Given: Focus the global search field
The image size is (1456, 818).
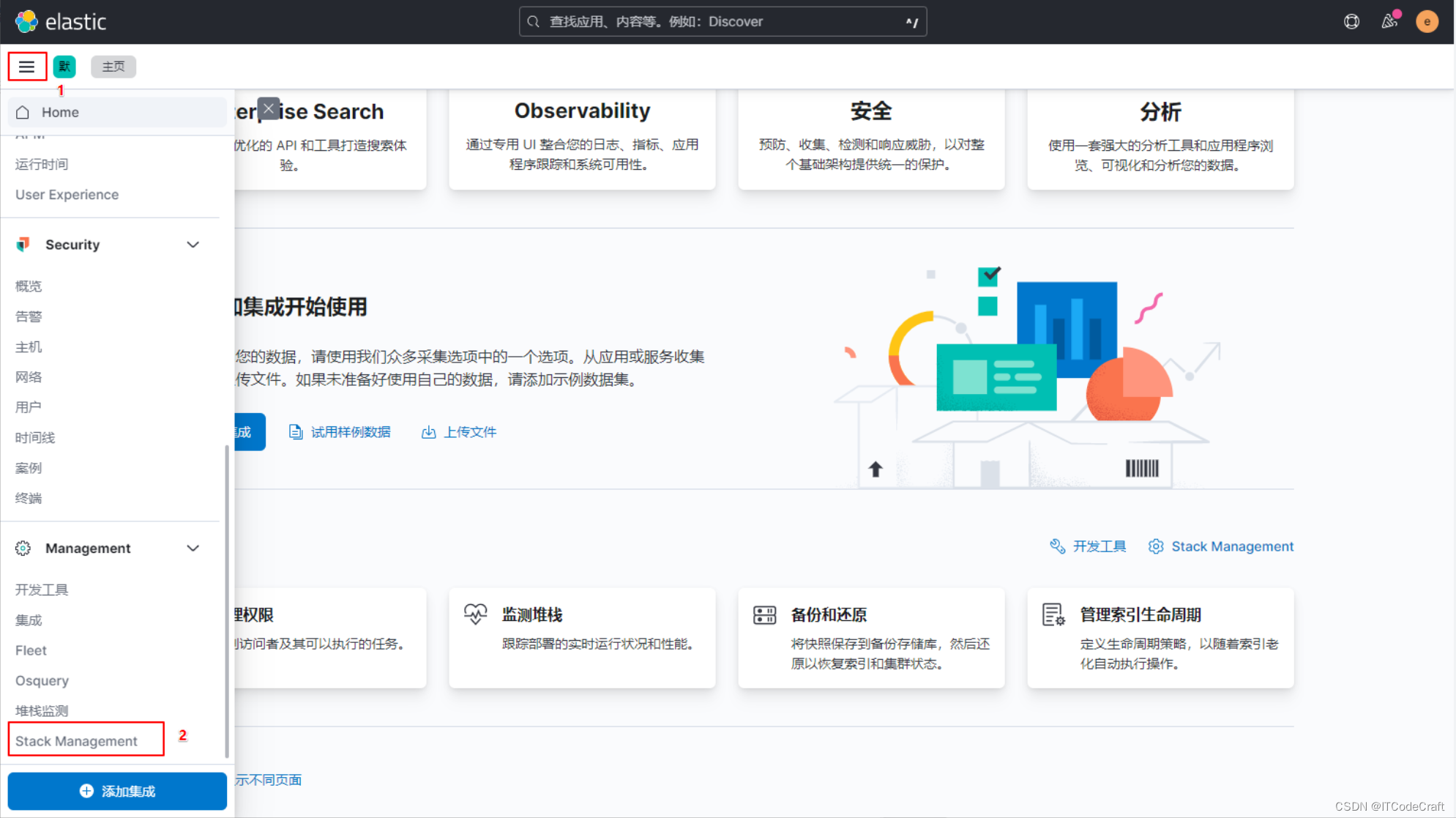Looking at the screenshot, I should point(723,21).
